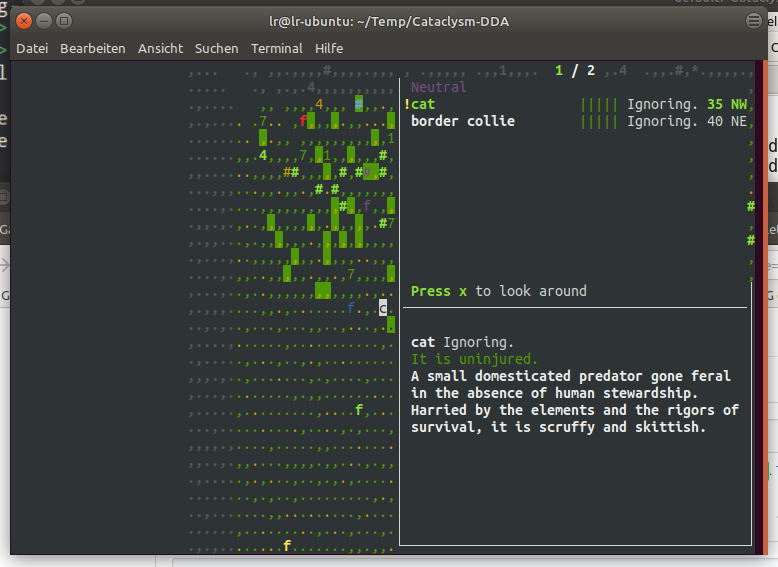The width and height of the screenshot is (778, 567).
Task: Click 'Press x to look around' hint
Action: pos(499,291)
